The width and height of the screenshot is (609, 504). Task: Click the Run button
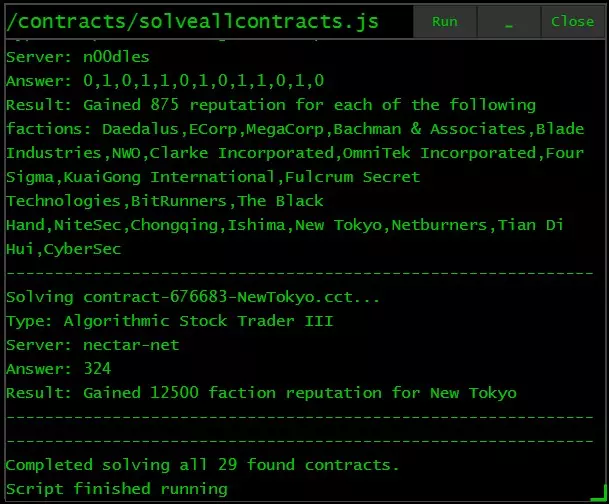pos(445,21)
